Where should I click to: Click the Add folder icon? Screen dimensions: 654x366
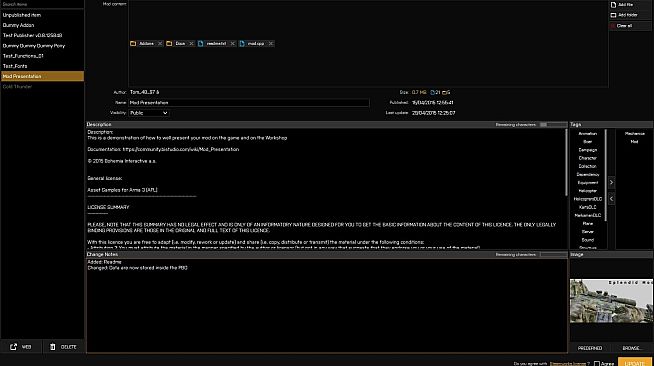click(x=613, y=15)
